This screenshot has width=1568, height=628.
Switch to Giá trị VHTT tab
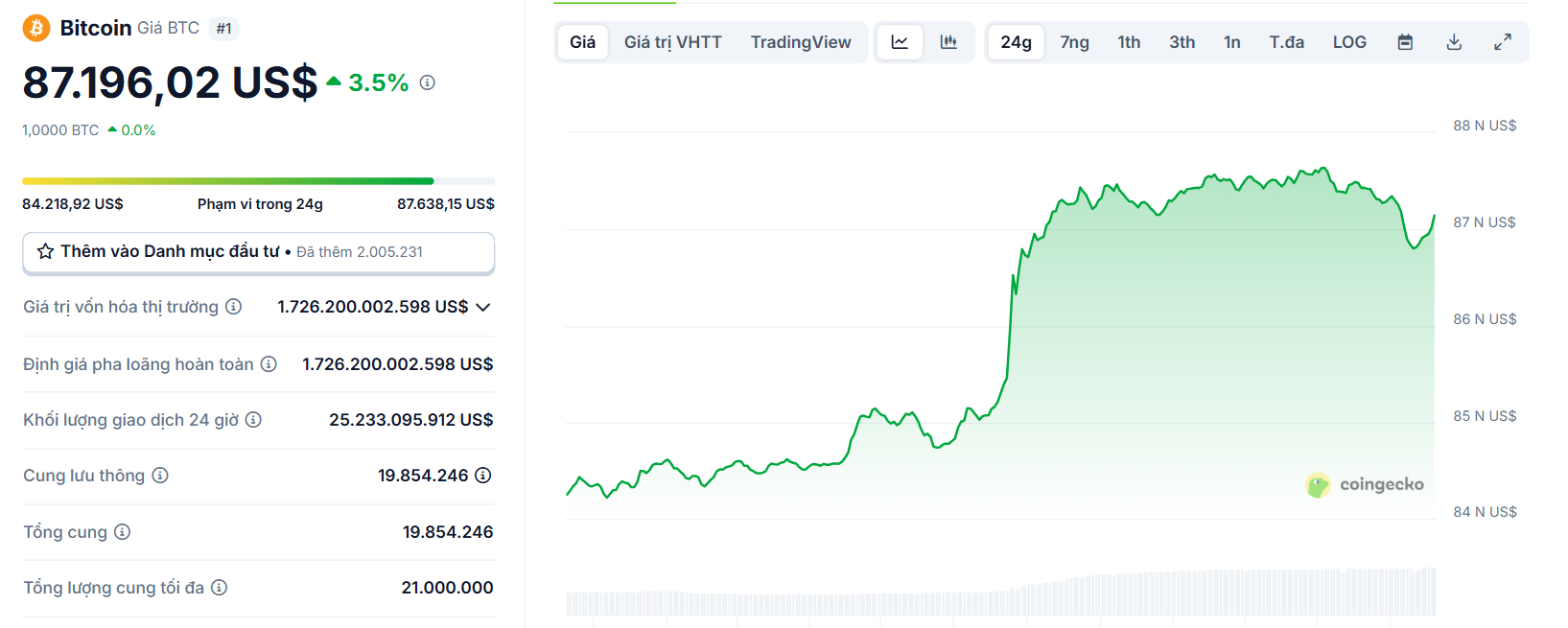[x=672, y=42]
